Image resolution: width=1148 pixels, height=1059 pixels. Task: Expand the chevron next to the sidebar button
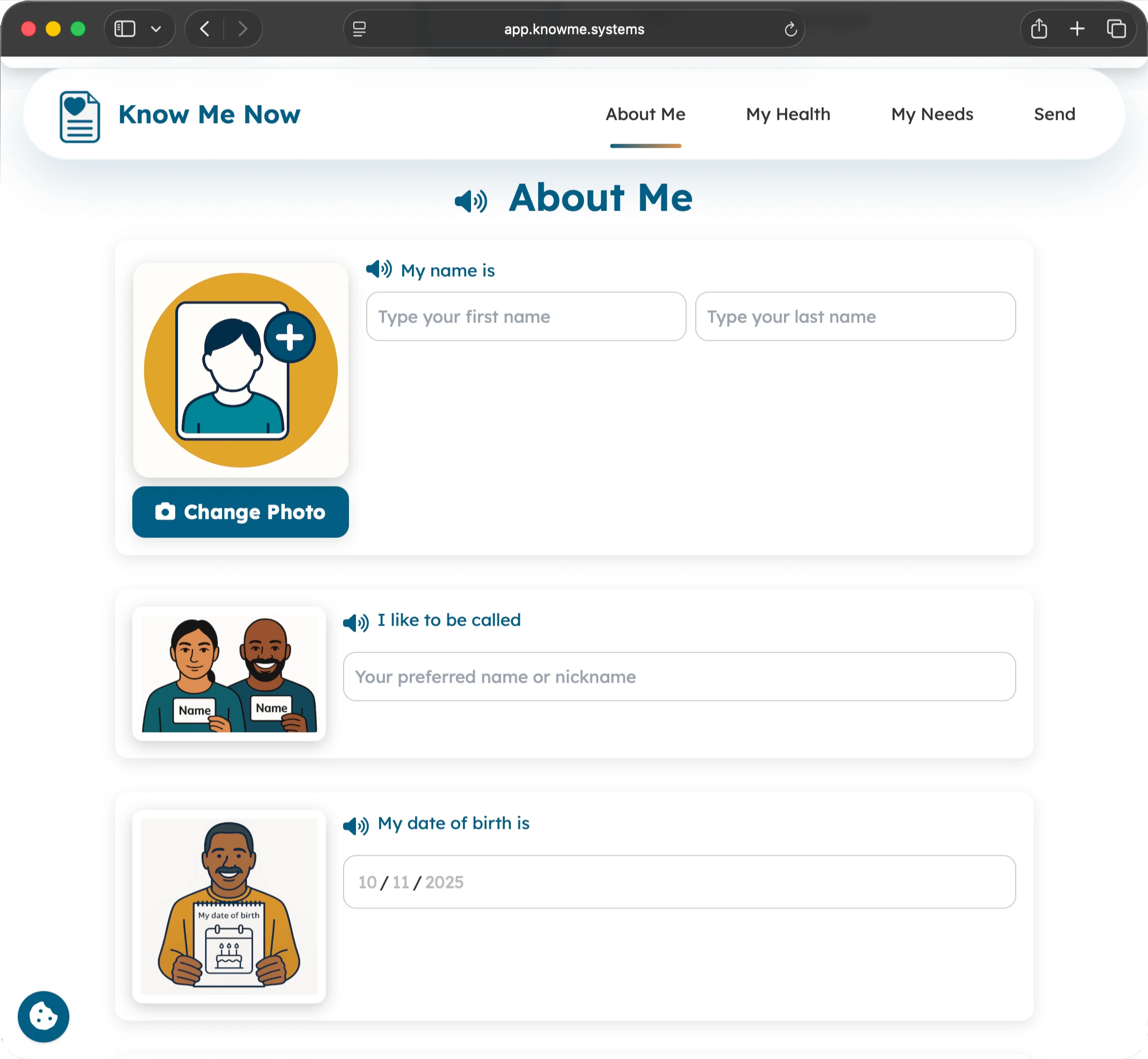[x=157, y=28]
